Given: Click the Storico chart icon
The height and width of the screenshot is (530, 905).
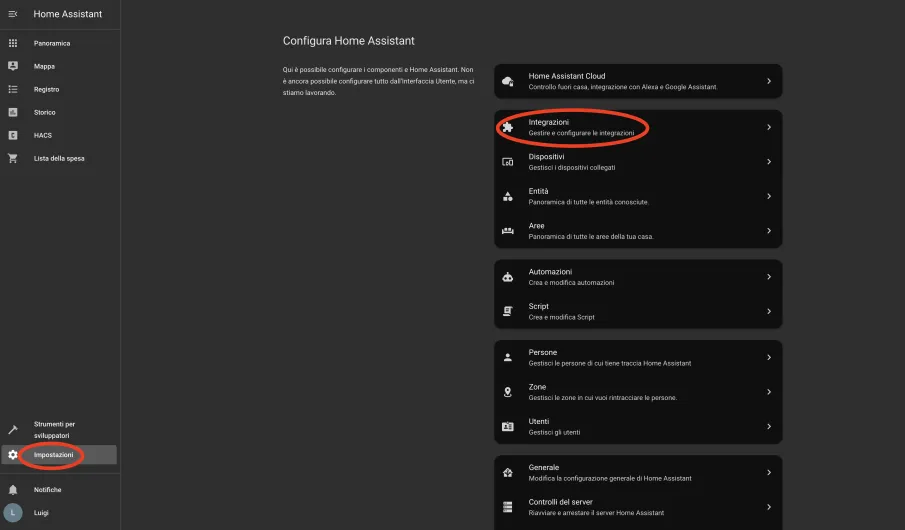Looking at the screenshot, I should click(13, 113).
